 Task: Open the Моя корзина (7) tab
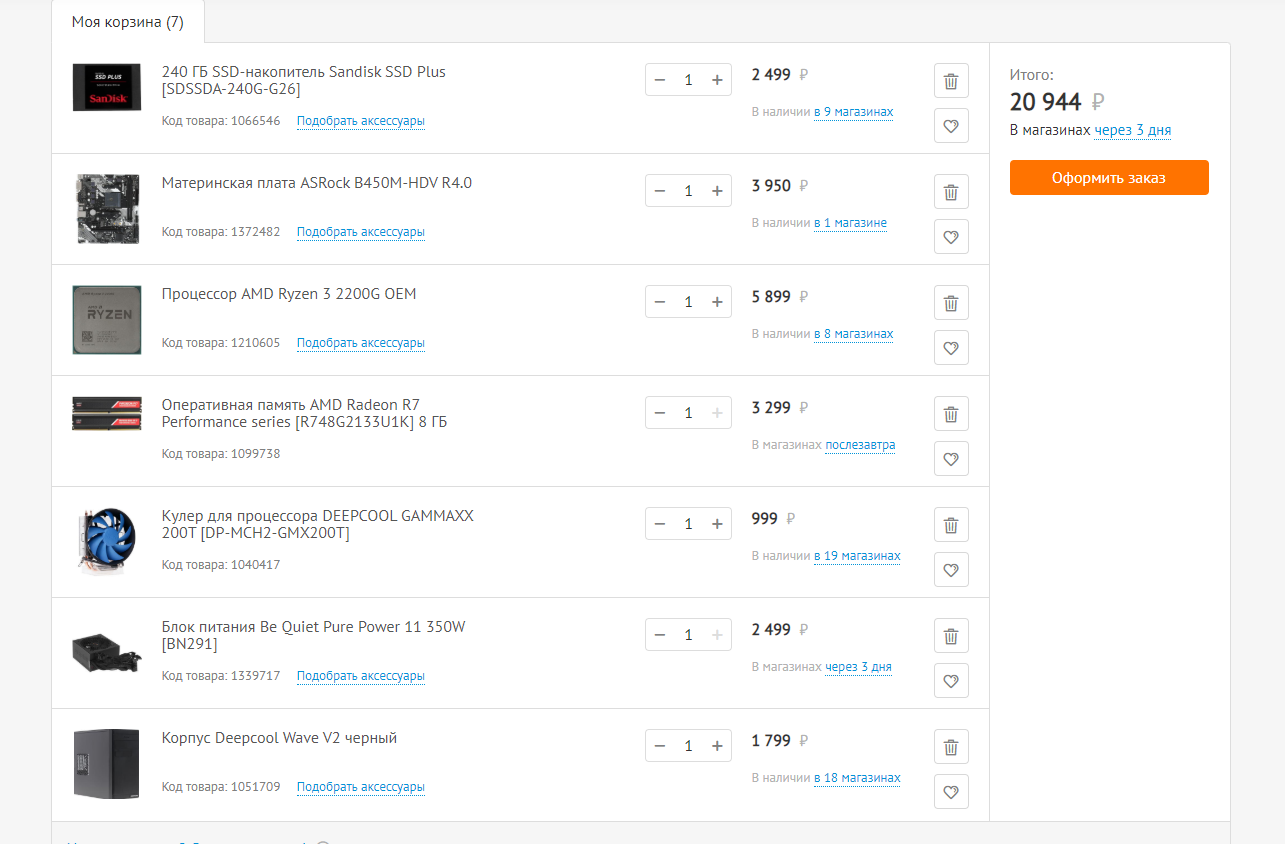128,22
